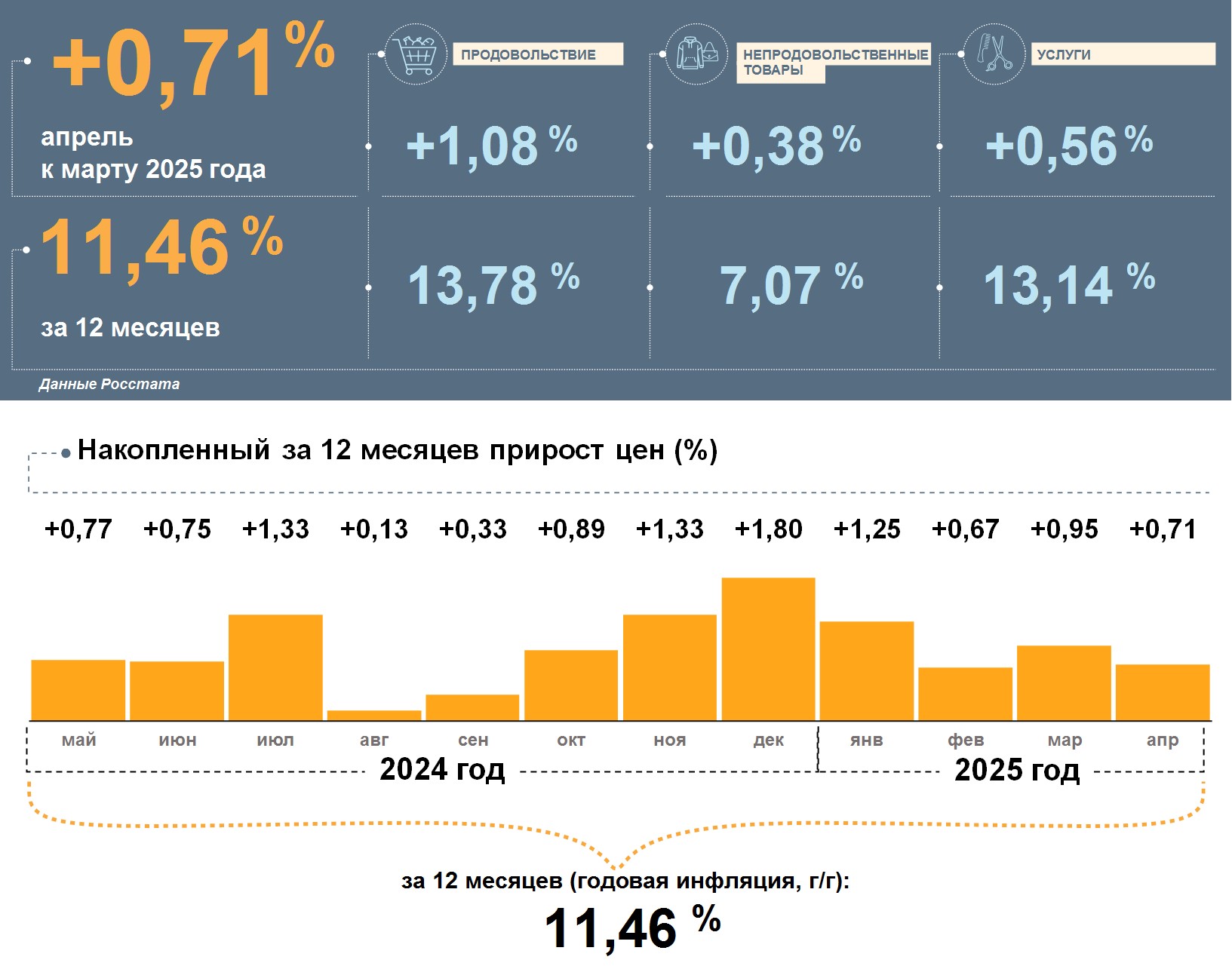Click the black 11,46% total at bottom
The width and height of the screenshot is (1232, 969).
coord(631,927)
